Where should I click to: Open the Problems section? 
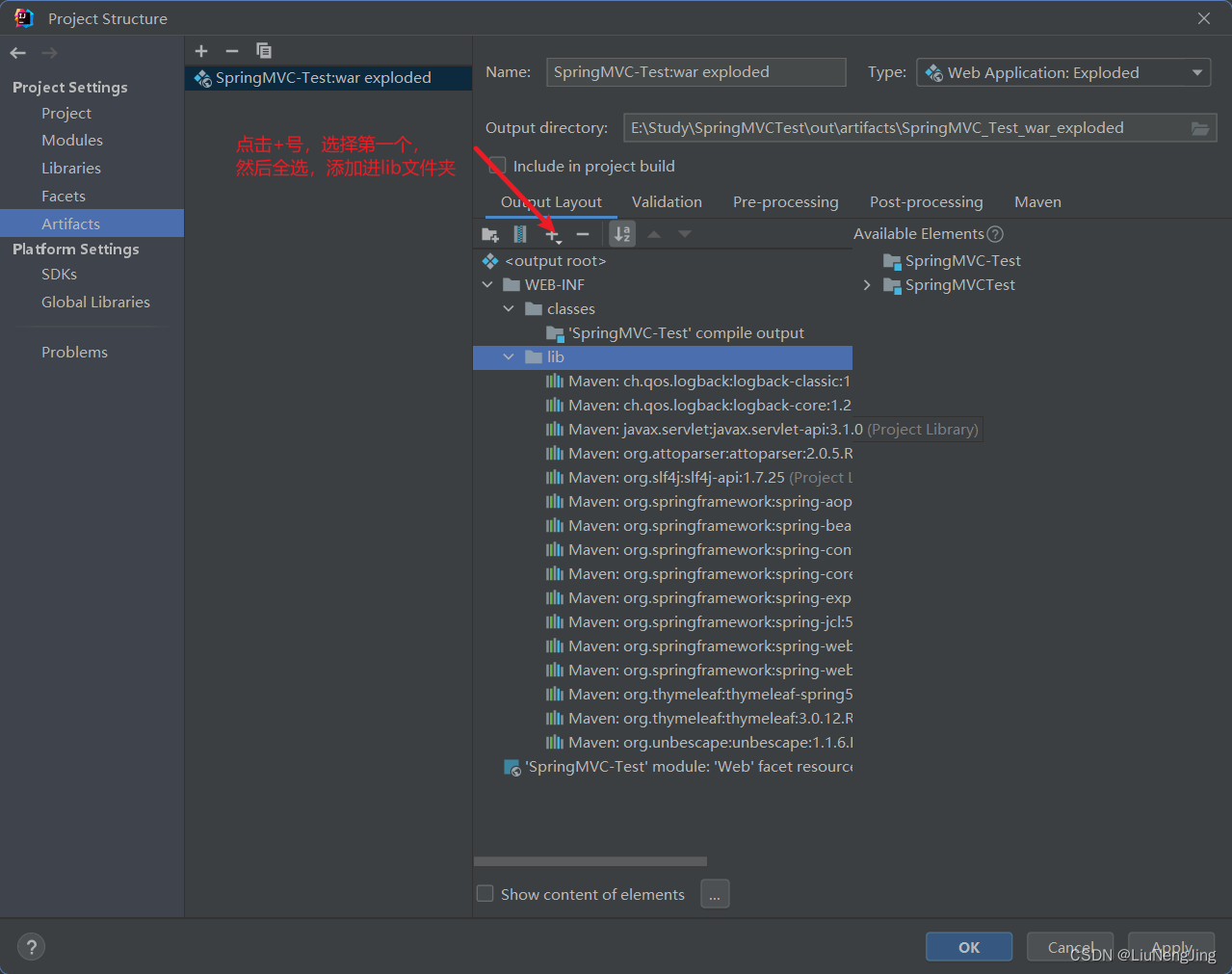click(74, 353)
